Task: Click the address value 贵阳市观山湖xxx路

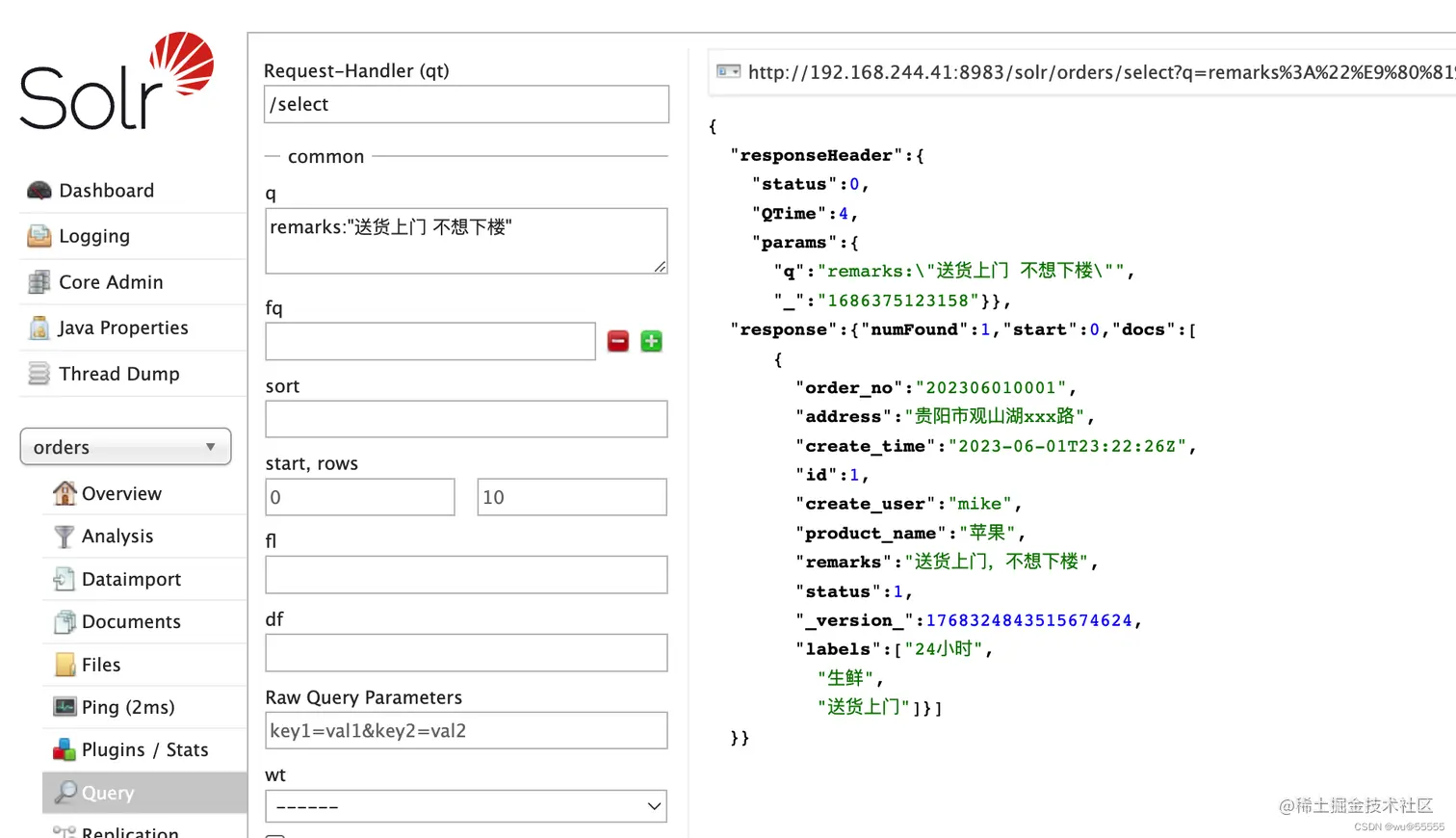Action: [x=994, y=416]
